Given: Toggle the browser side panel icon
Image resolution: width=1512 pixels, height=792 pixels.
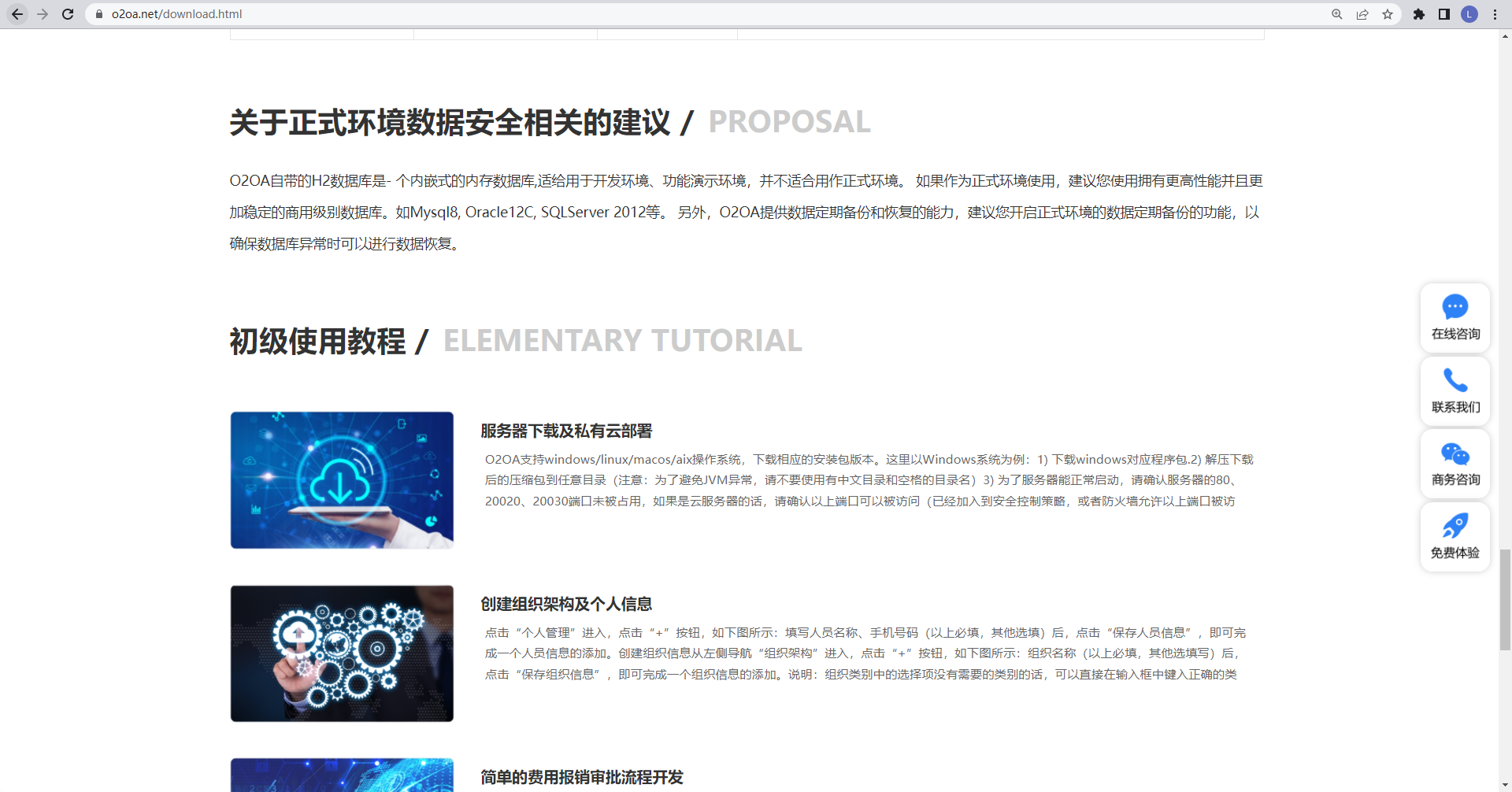Looking at the screenshot, I should (1444, 14).
